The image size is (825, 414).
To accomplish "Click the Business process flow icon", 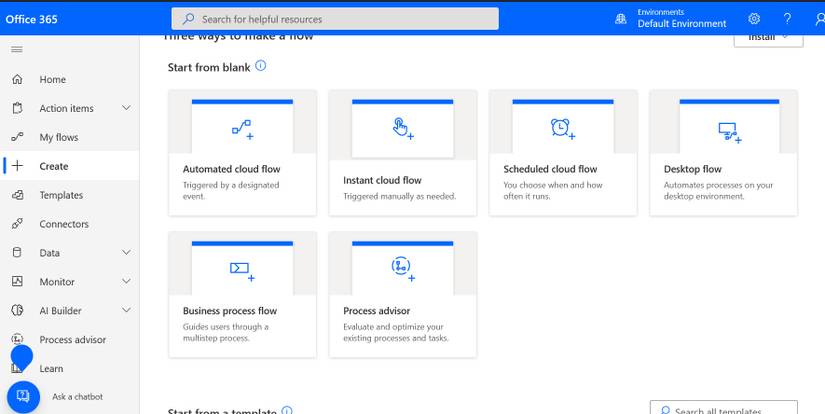I will pyautogui.click(x=242, y=271).
